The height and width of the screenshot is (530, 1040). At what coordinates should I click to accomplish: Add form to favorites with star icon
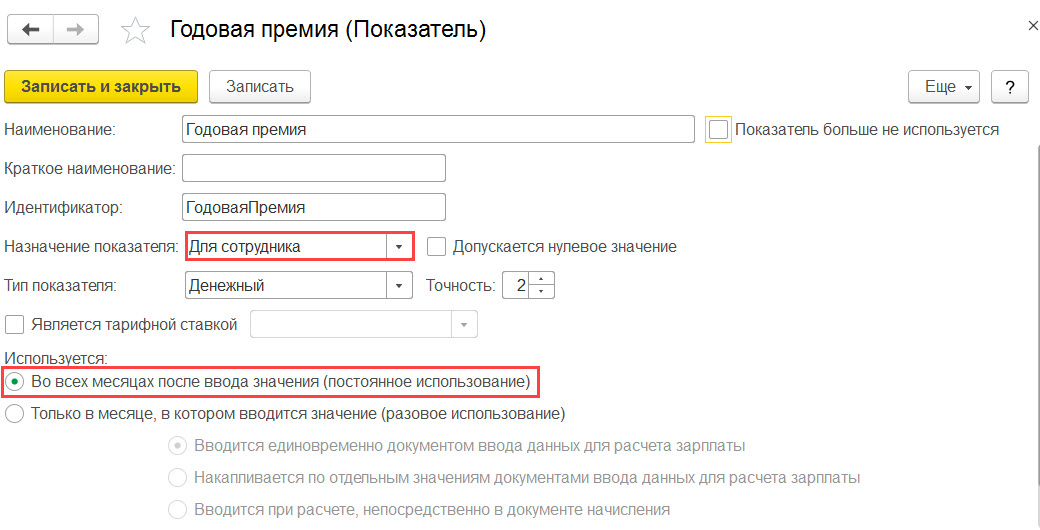(x=135, y=31)
